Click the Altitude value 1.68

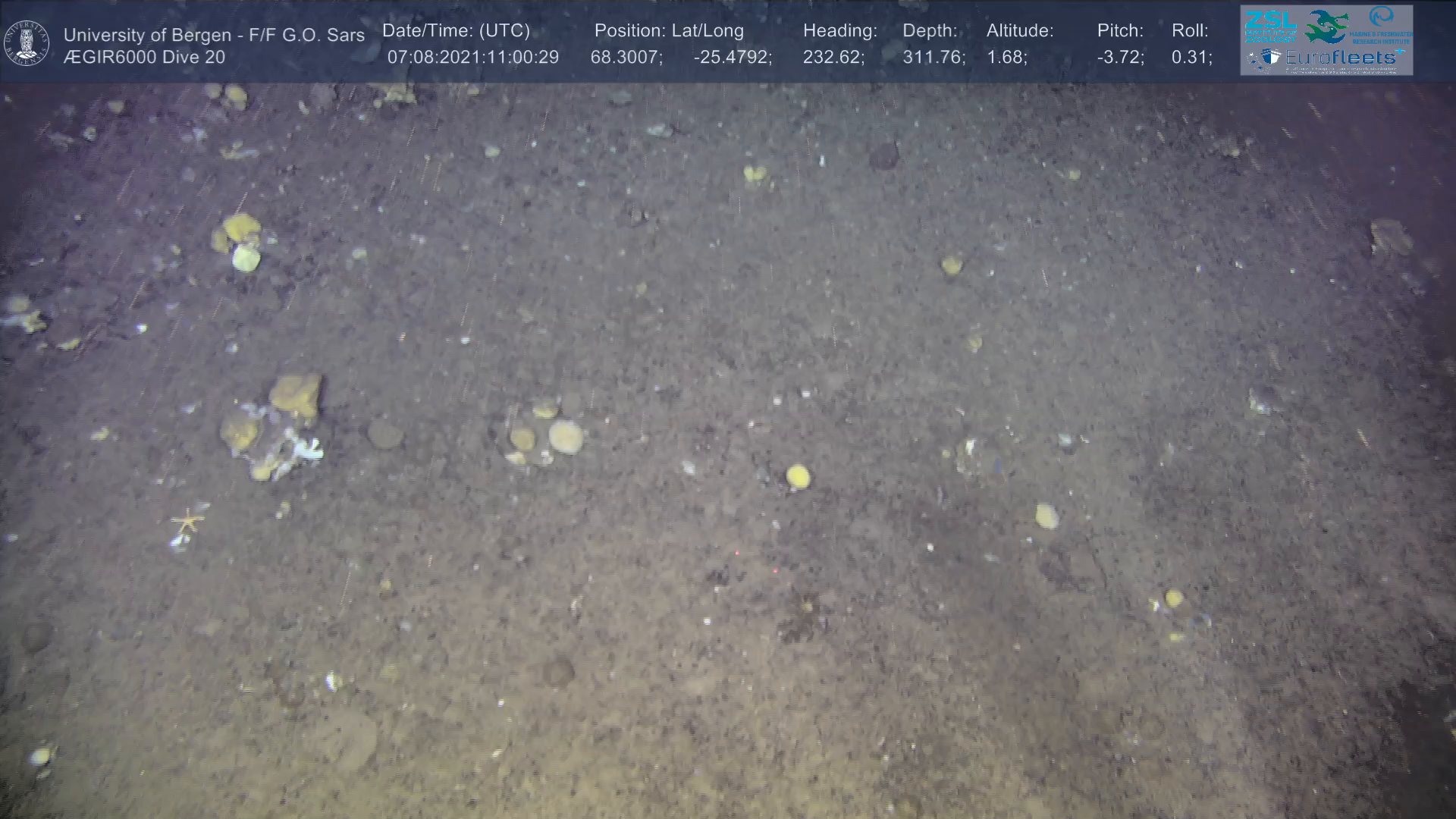coord(1006,58)
